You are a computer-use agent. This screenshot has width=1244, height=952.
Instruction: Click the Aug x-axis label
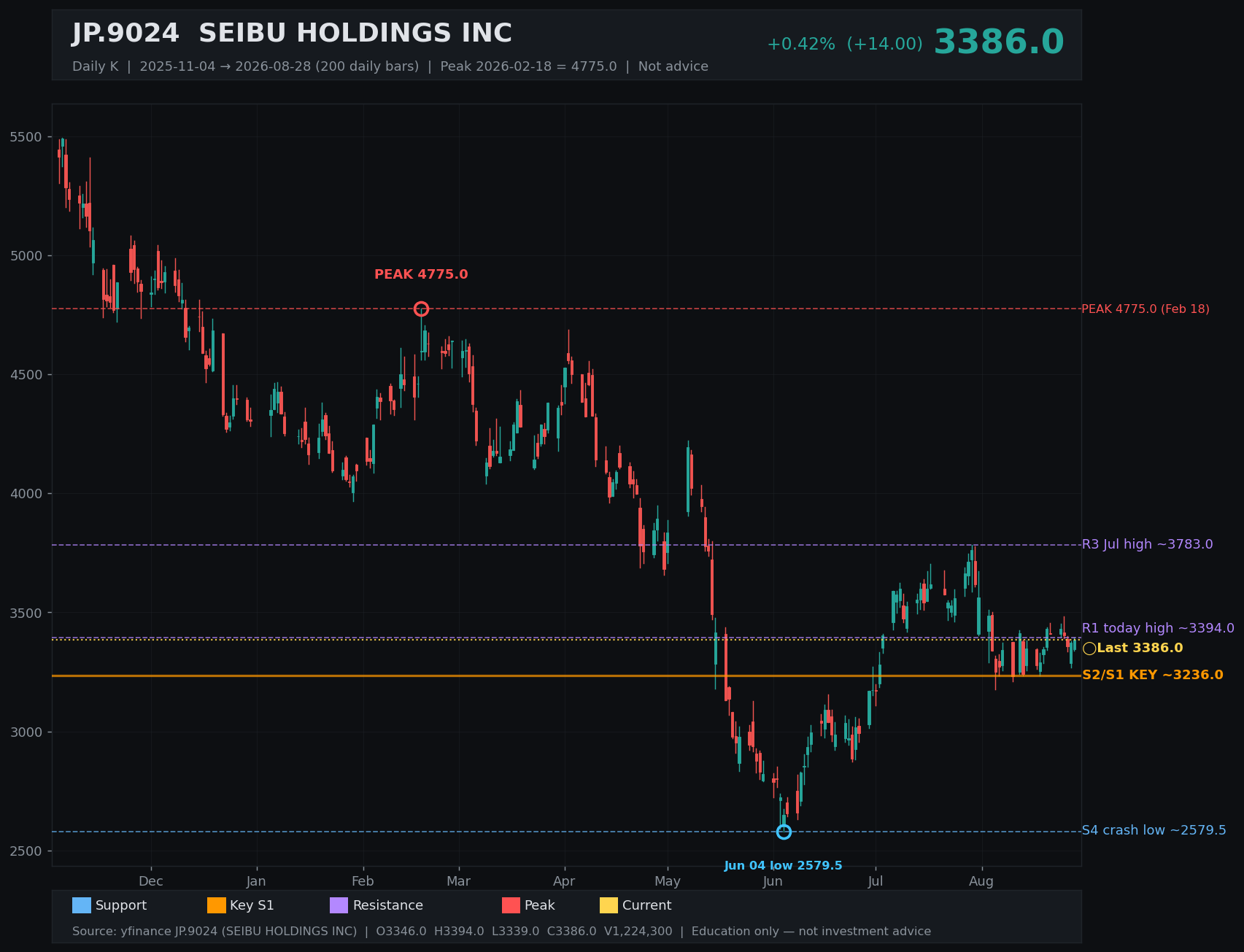[981, 881]
